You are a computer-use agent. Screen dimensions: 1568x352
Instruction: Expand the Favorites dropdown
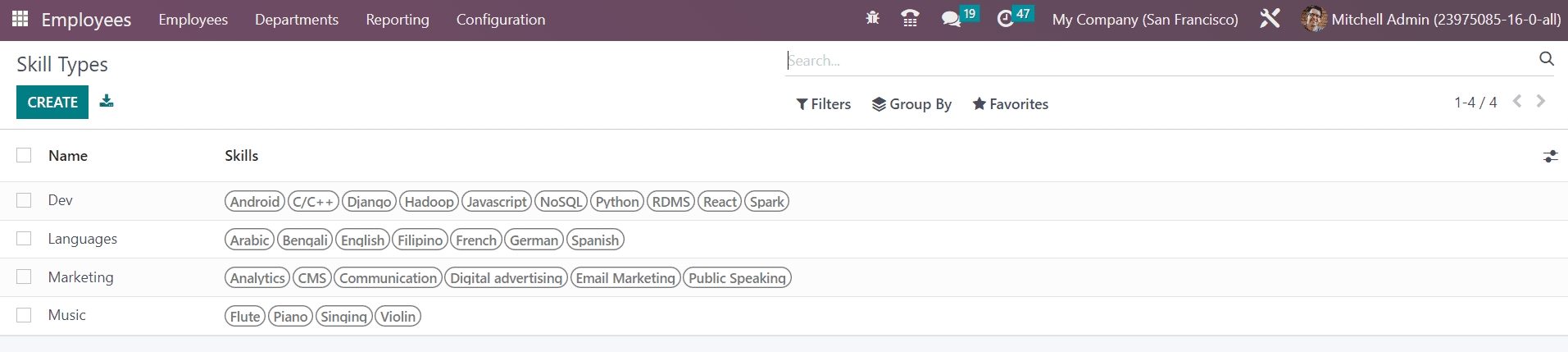tap(1010, 104)
